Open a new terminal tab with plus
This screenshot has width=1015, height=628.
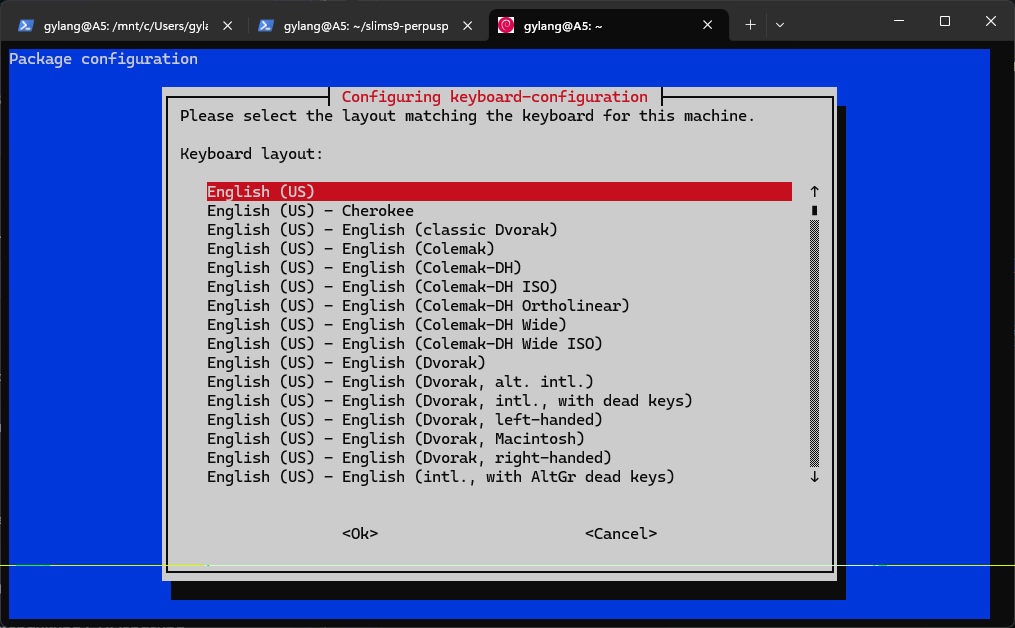pos(751,24)
